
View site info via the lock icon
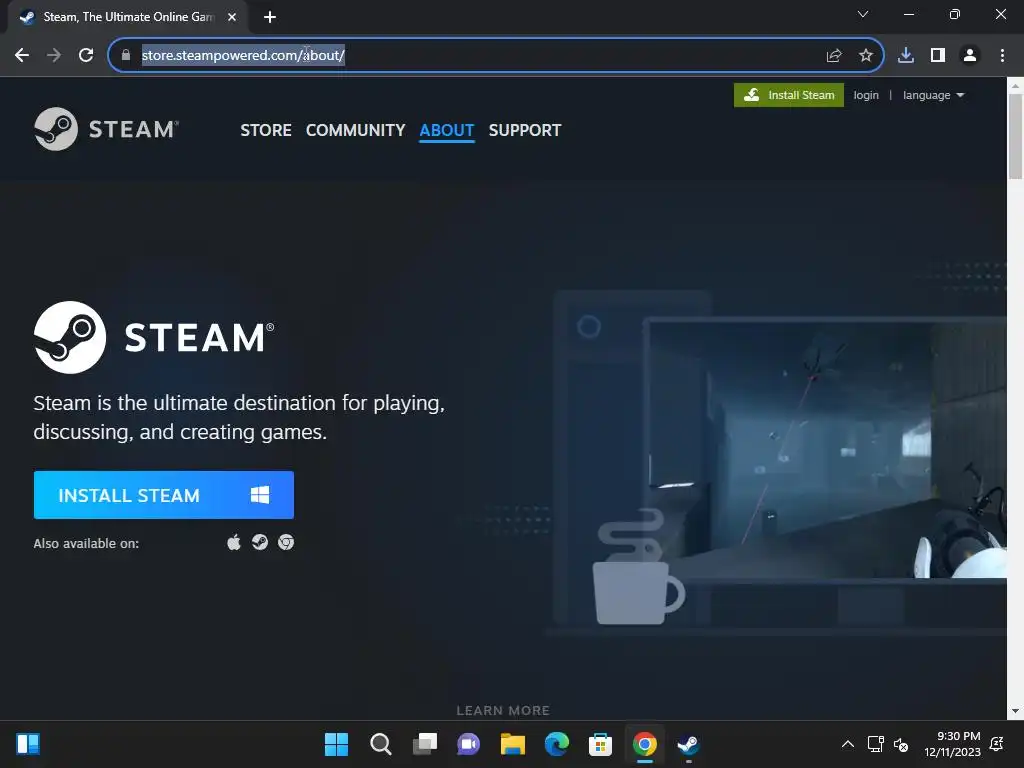point(125,56)
